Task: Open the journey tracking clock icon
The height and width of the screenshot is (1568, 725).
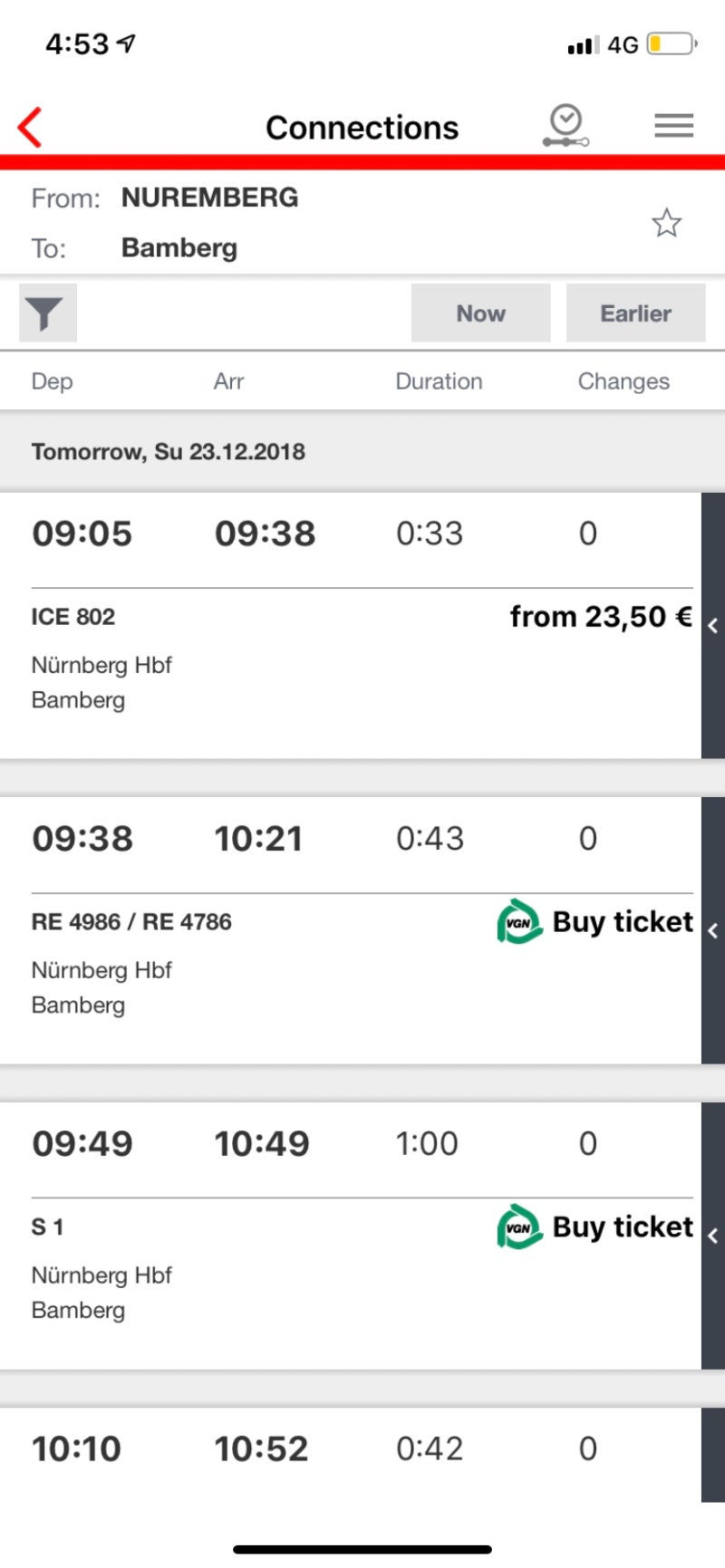Action: (x=566, y=126)
